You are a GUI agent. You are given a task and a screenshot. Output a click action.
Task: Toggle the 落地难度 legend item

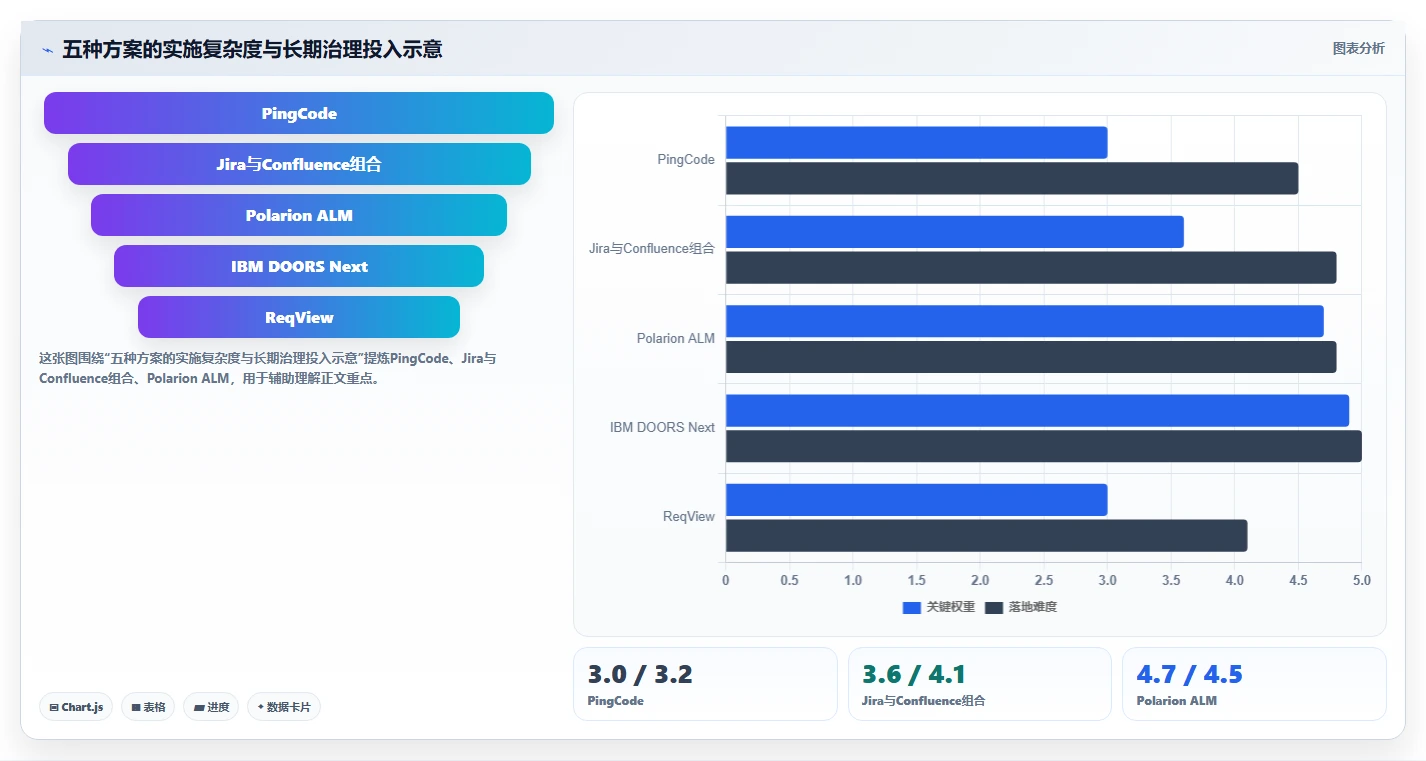[1021, 607]
